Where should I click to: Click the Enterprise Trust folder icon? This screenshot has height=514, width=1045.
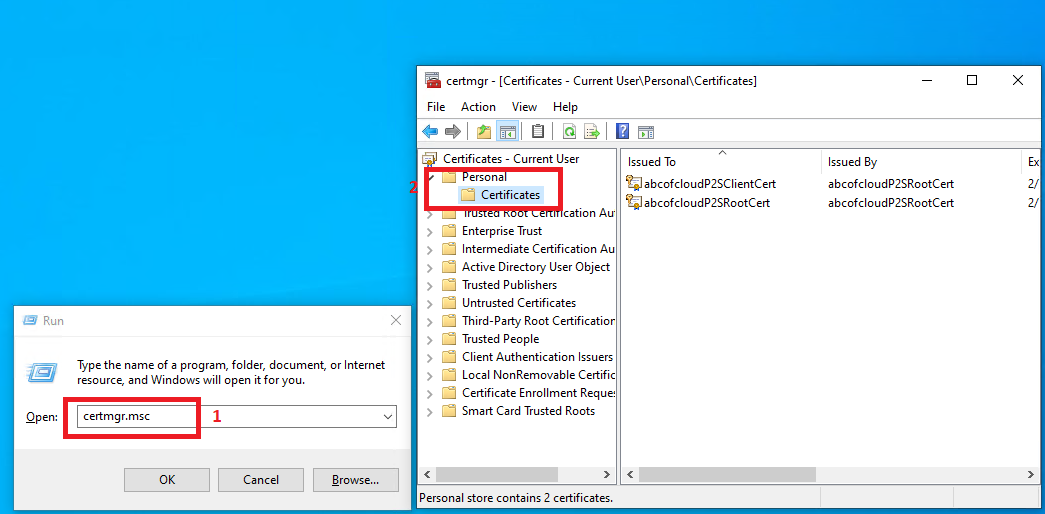(x=449, y=231)
